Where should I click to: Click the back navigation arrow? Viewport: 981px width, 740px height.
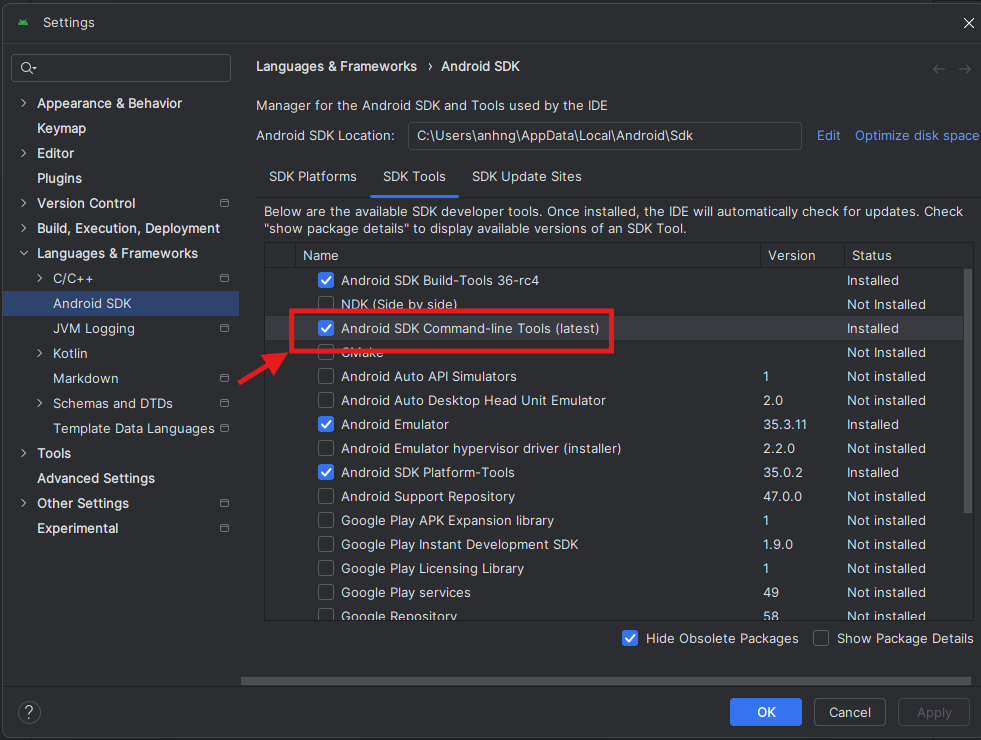(x=939, y=68)
